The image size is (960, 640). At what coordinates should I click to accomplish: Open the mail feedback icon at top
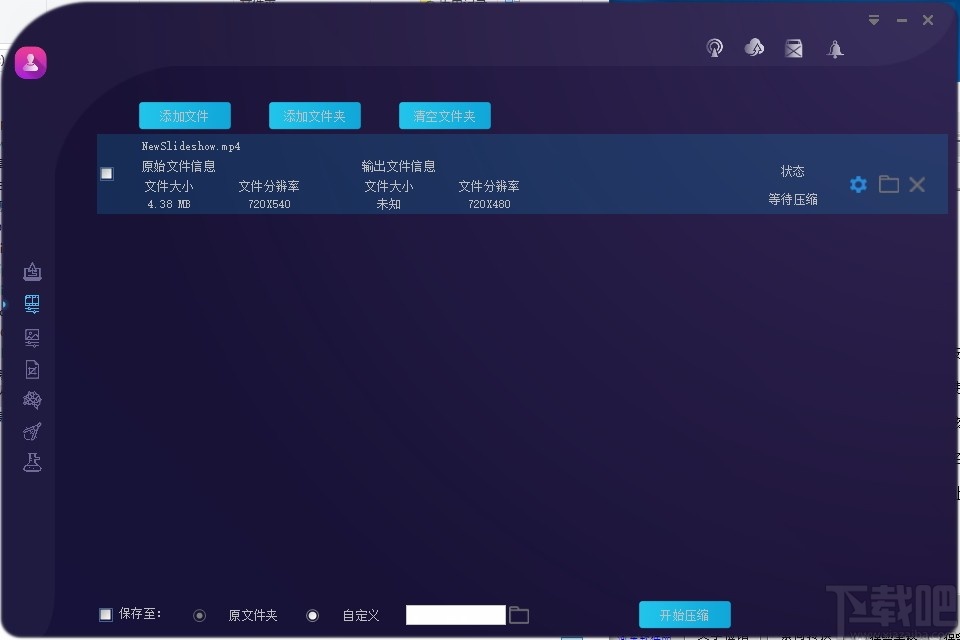click(x=794, y=47)
